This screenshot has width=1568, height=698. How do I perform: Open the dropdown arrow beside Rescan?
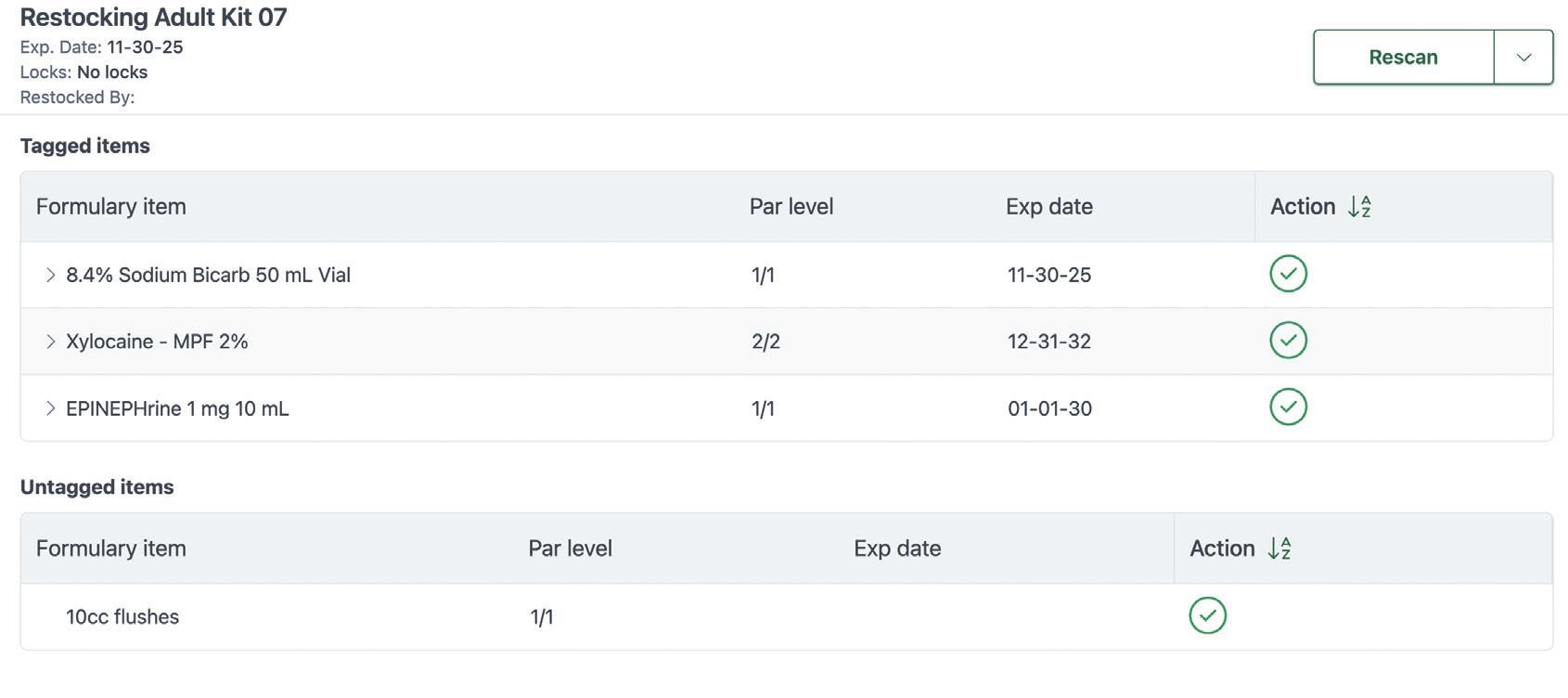coord(1523,58)
